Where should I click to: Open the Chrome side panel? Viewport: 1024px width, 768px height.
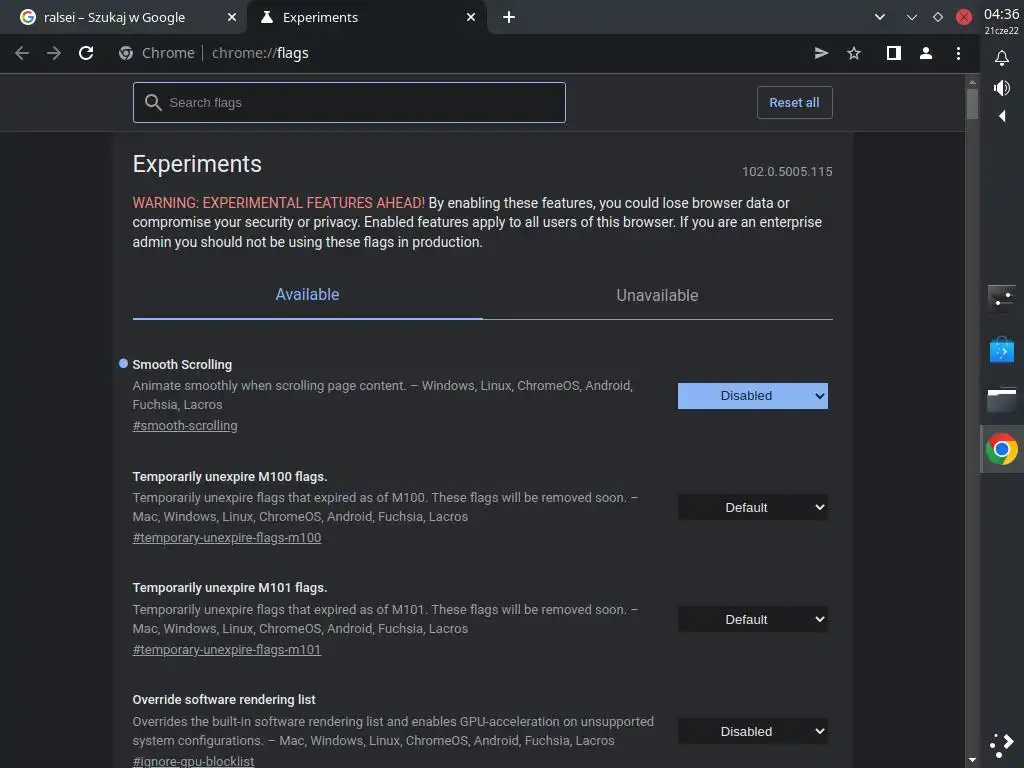893,53
